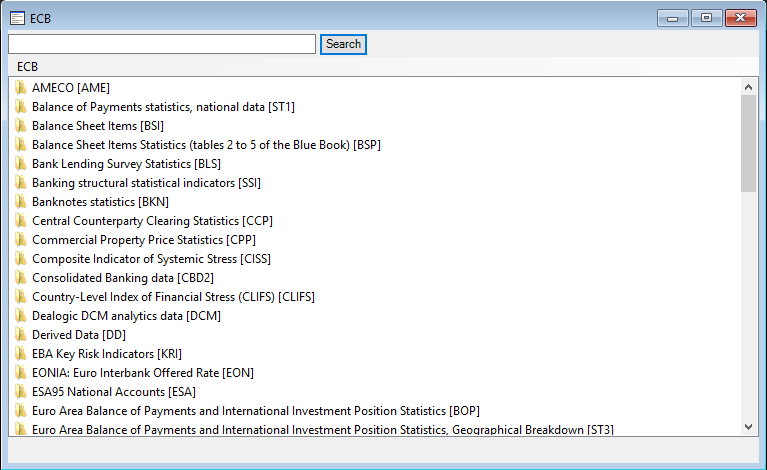This screenshot has height=470, width=767.
Task: Choose Balance Sheet Items Statistics Blue Book [BSP]
Action: [x=206, y=145]
